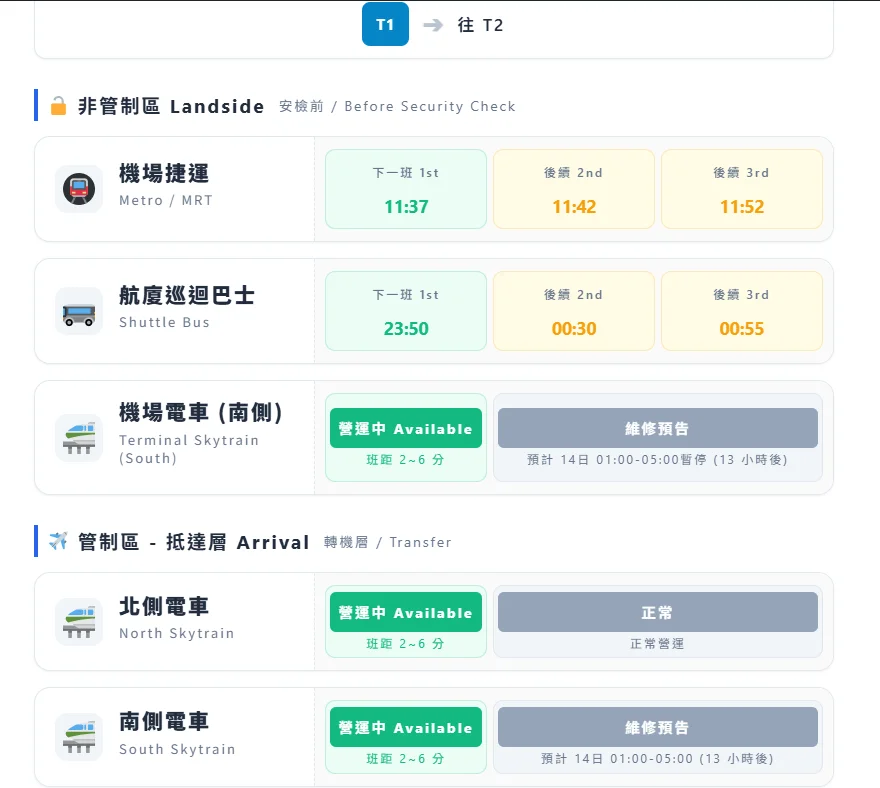This screenshot has width=880, height=788.
Task: Click the orange lock icon beside Landside heading
Action: pyautogui.click(x=58, y=106)
